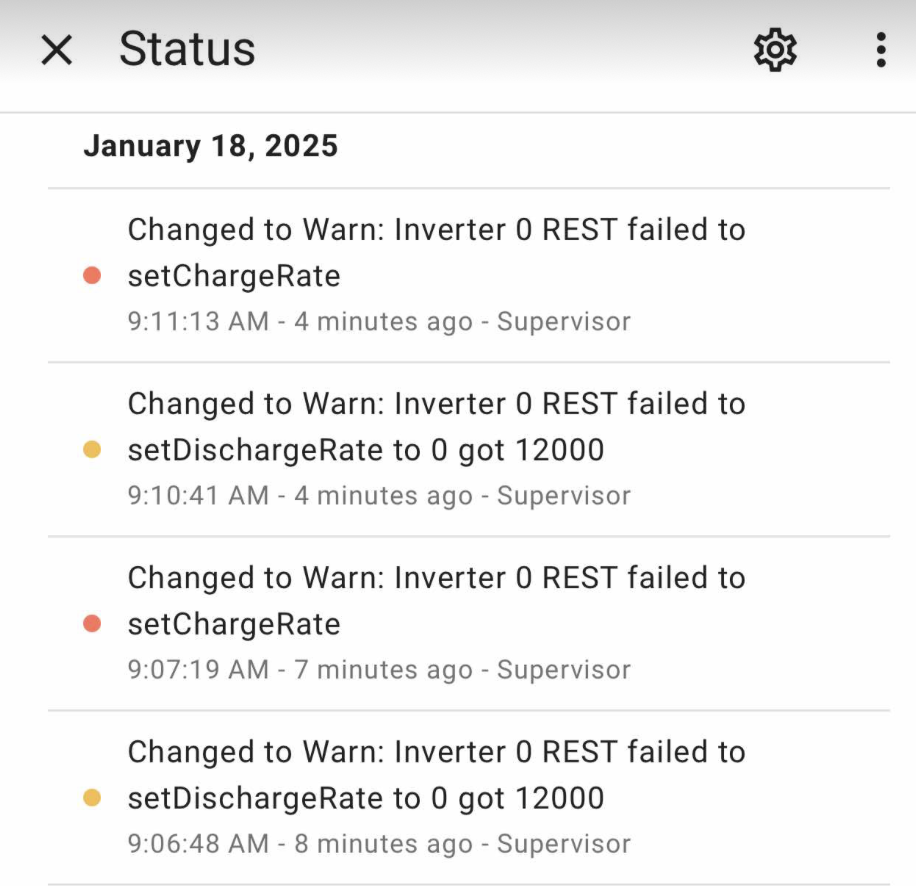Click the 9:10:41 AM timestamp line
Screen dimensions: 916x886
point(379,495)
